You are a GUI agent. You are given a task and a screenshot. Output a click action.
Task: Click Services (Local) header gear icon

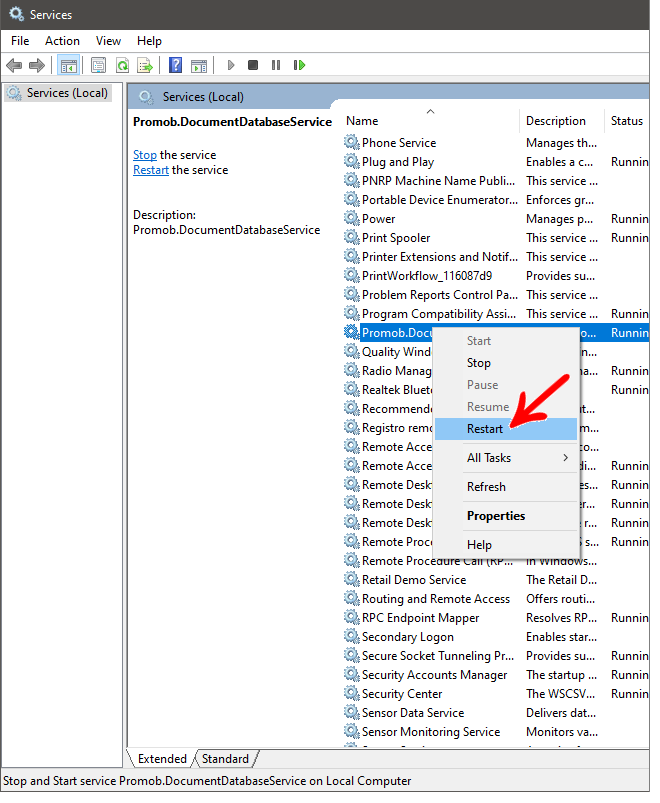(146, 97)
